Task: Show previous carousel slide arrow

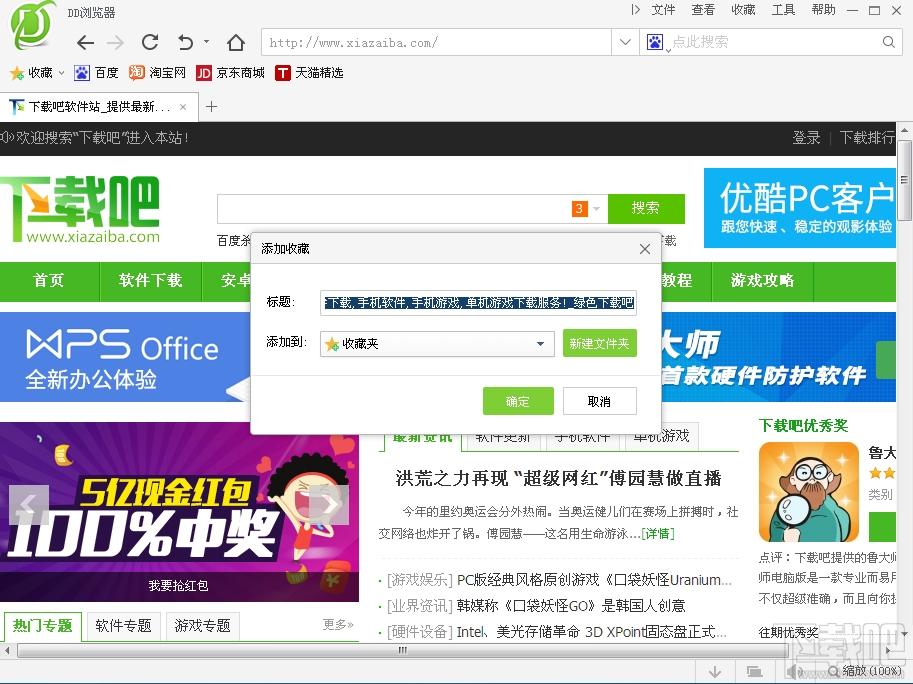Action: [x=29, y=505]
